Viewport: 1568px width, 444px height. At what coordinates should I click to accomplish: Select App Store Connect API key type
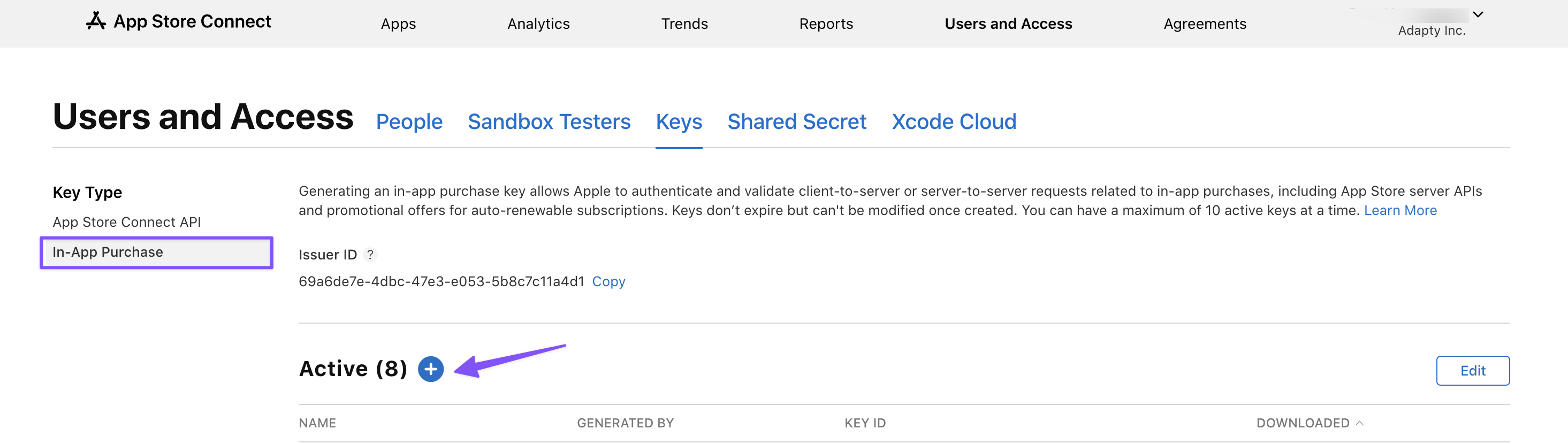coord(127,222)
